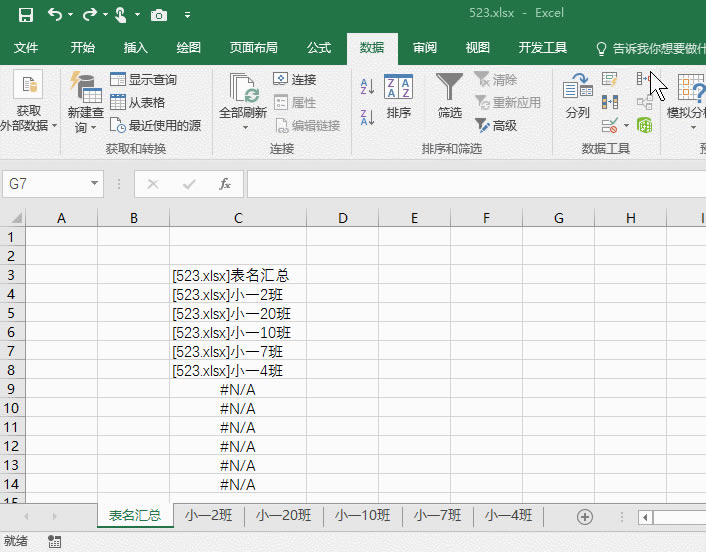Redo the last action
The width and height of the screenshot is (706, 552).
point(89,15)
